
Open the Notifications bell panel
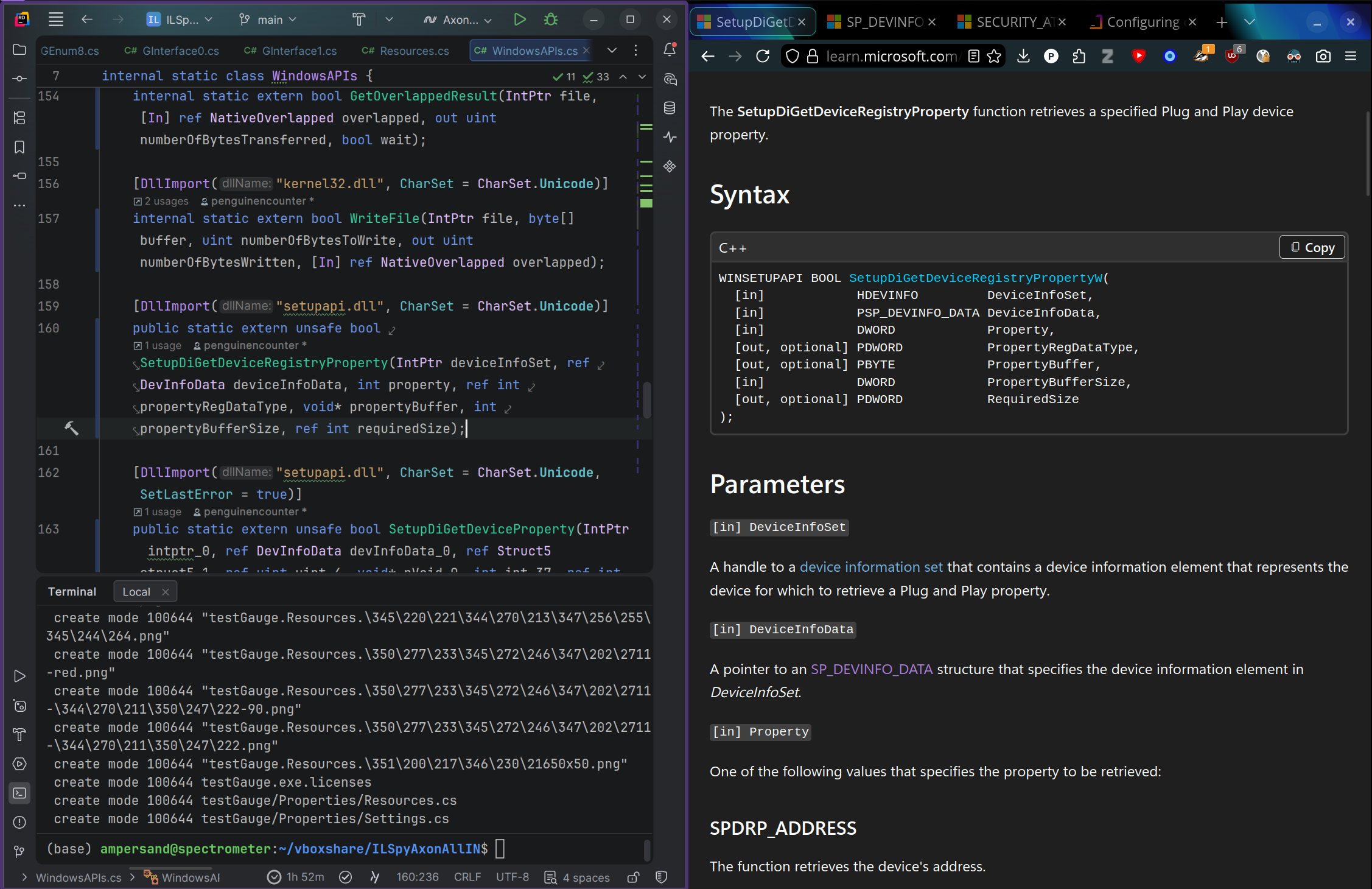(670, 50)
